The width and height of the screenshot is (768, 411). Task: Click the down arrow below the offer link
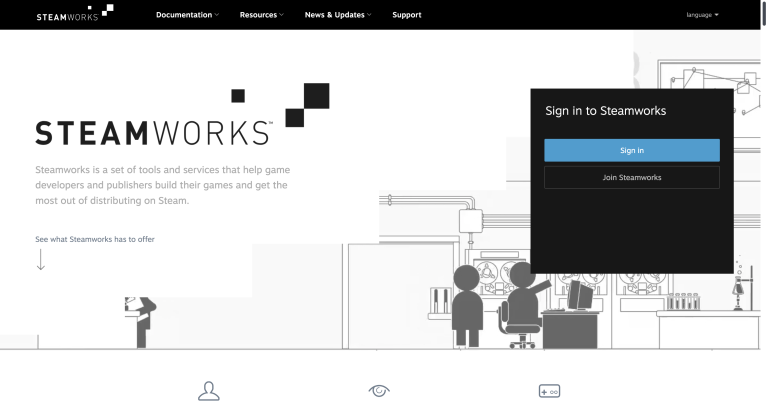(41, 260)
